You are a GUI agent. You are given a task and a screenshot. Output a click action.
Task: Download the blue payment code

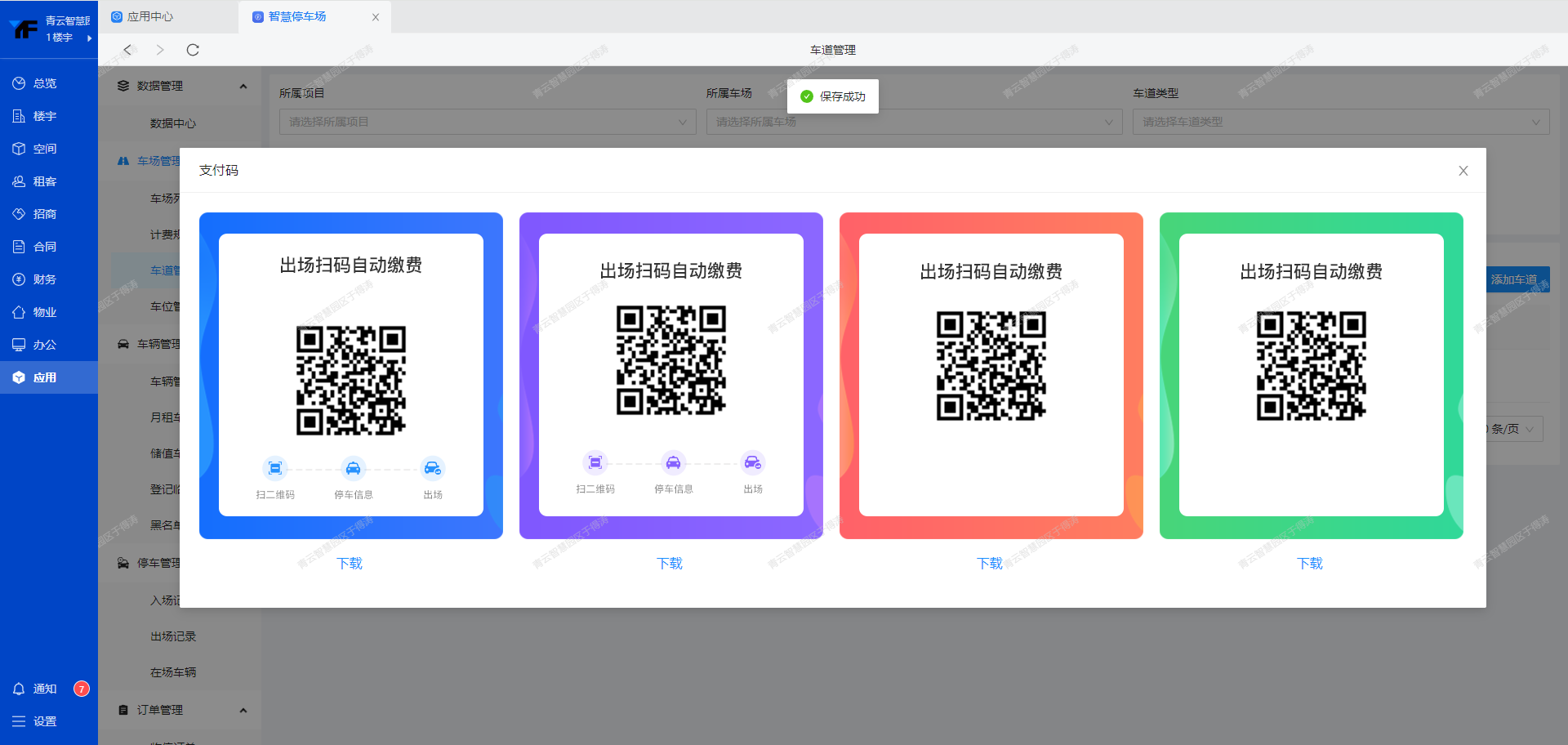(x=350, y=564)
